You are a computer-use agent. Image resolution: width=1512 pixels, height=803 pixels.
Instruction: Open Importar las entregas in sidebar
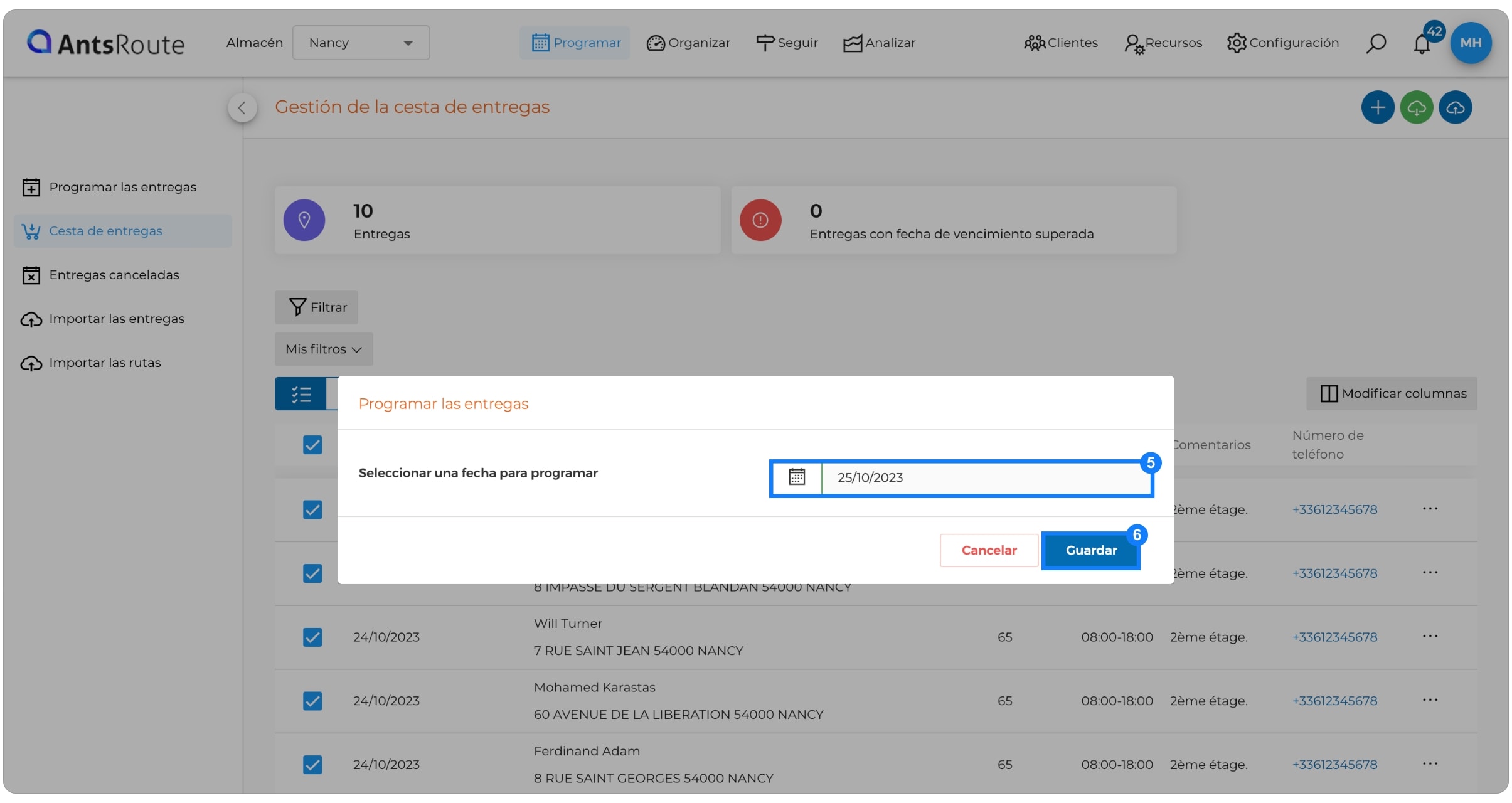click(122, 319)
